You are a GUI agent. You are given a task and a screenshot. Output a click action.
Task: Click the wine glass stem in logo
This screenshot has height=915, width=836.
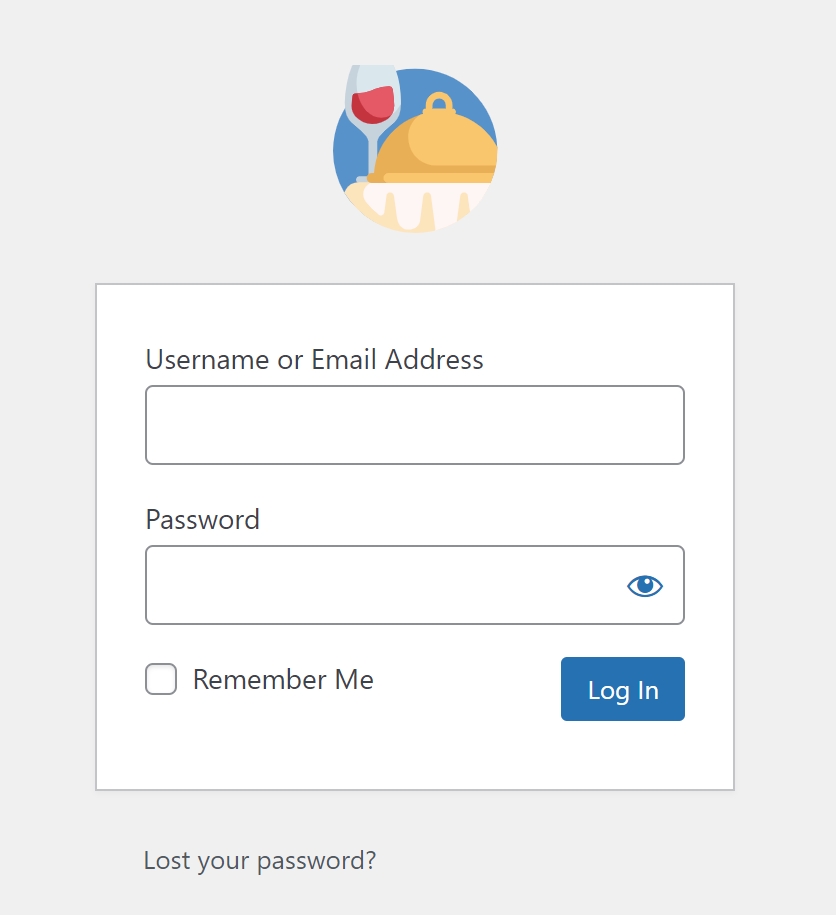tap(371, 156)
